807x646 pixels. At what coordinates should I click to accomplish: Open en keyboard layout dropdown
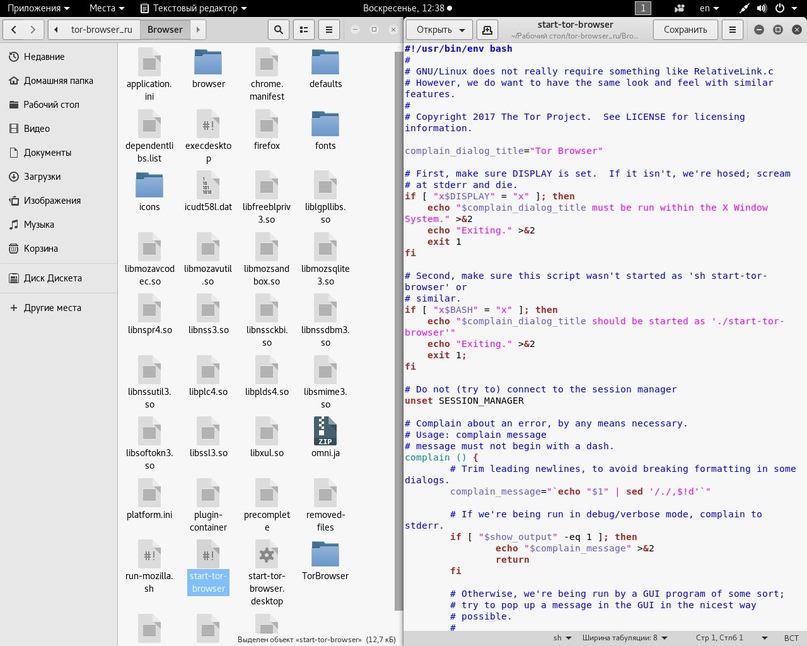tap(709, 8)
